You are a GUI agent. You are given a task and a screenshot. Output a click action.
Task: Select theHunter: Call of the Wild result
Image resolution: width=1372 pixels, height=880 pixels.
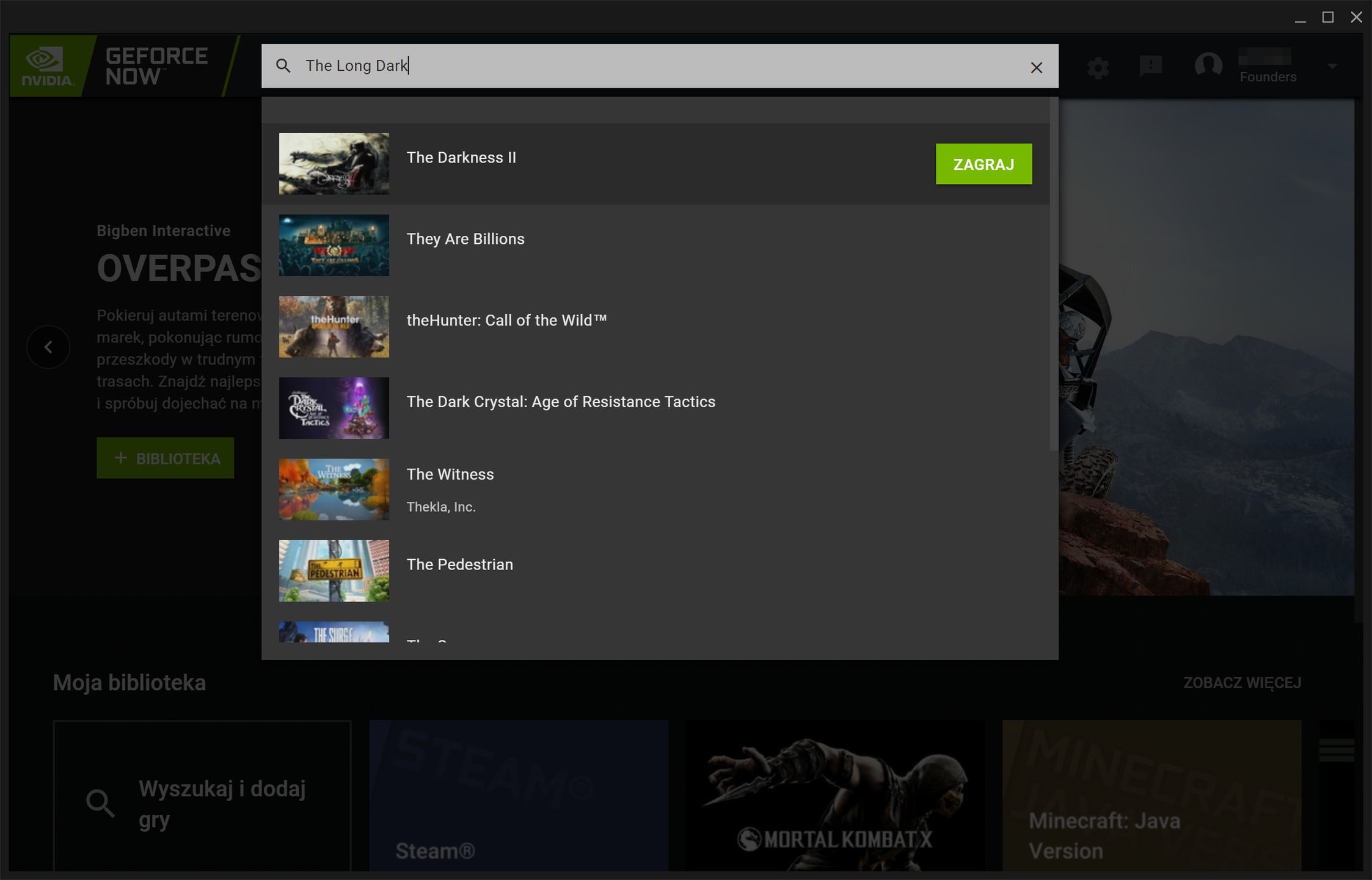pos(655,326)
